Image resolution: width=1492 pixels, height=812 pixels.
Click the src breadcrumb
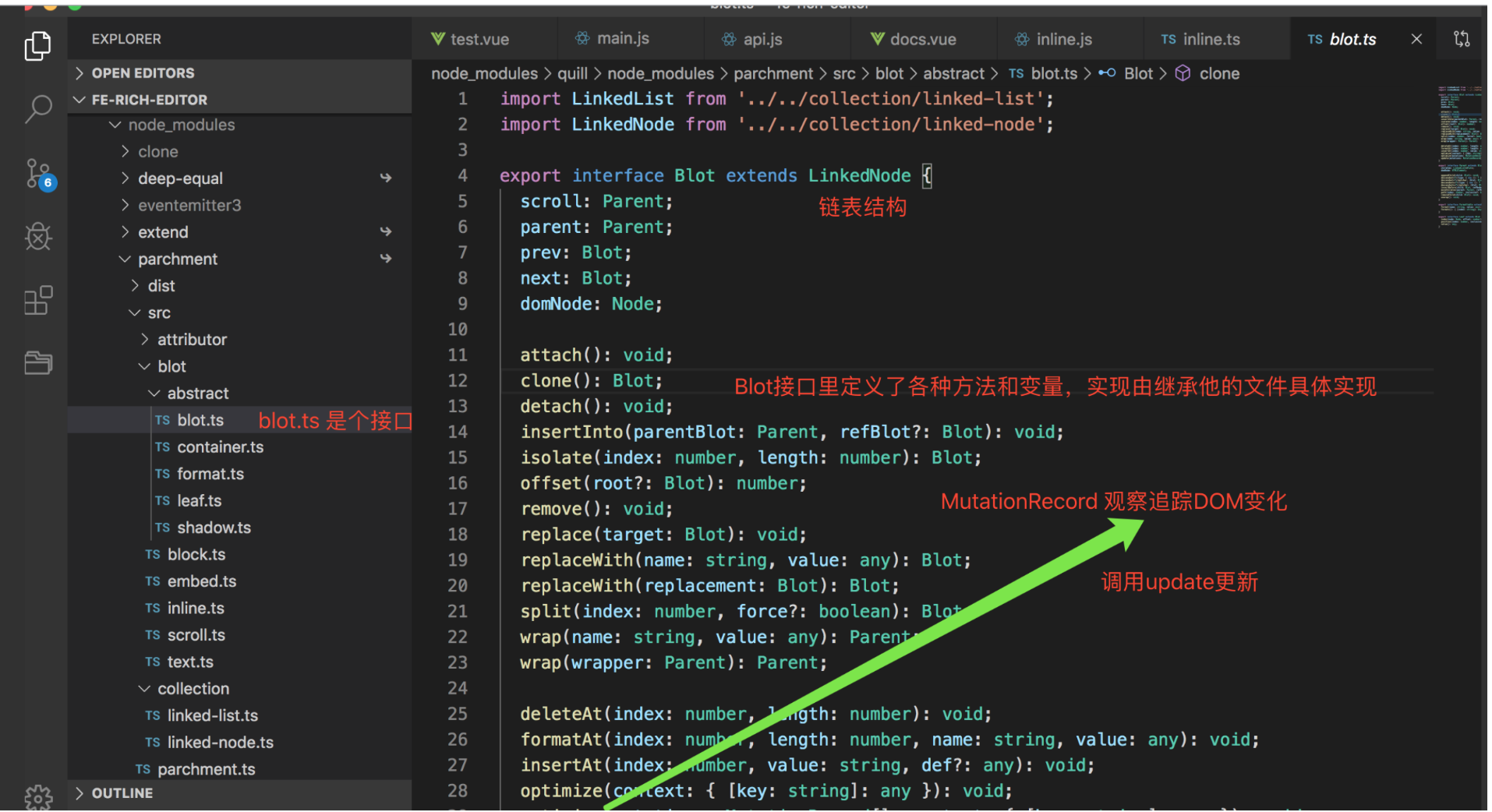click(x=844, y=73)
